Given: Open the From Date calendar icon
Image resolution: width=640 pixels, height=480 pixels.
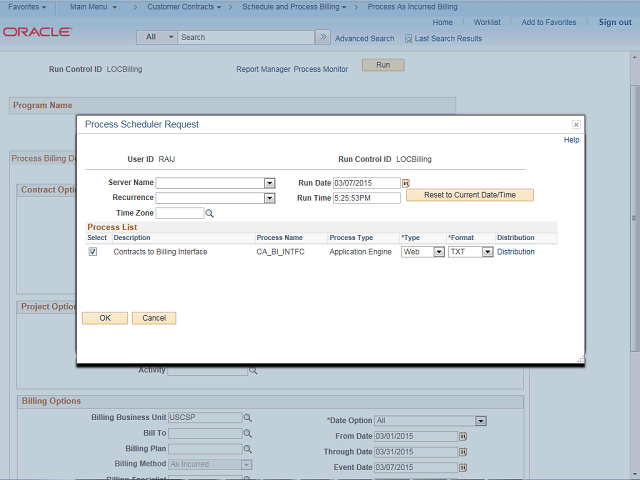Looking at the screenshot, I should tap(463, 437).
